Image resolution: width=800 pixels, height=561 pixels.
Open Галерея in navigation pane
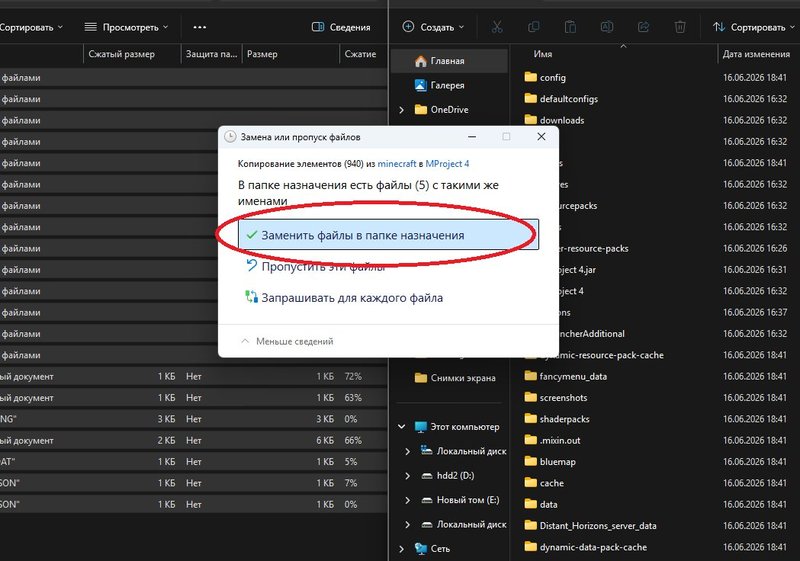447,85
